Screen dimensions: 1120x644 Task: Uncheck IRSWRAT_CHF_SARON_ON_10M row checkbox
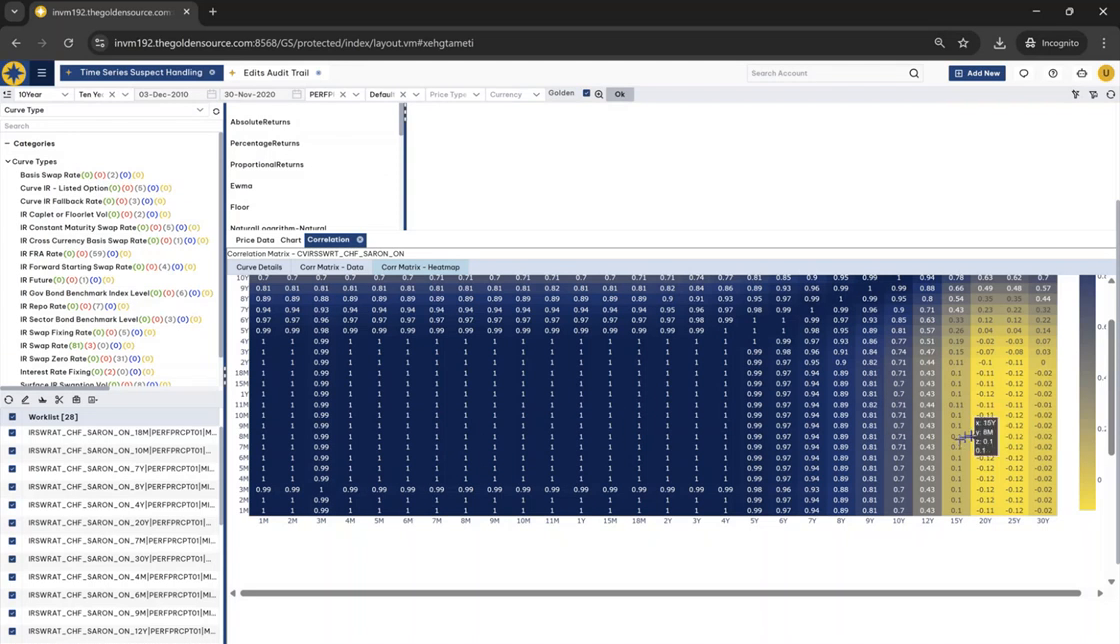point(12,451)
